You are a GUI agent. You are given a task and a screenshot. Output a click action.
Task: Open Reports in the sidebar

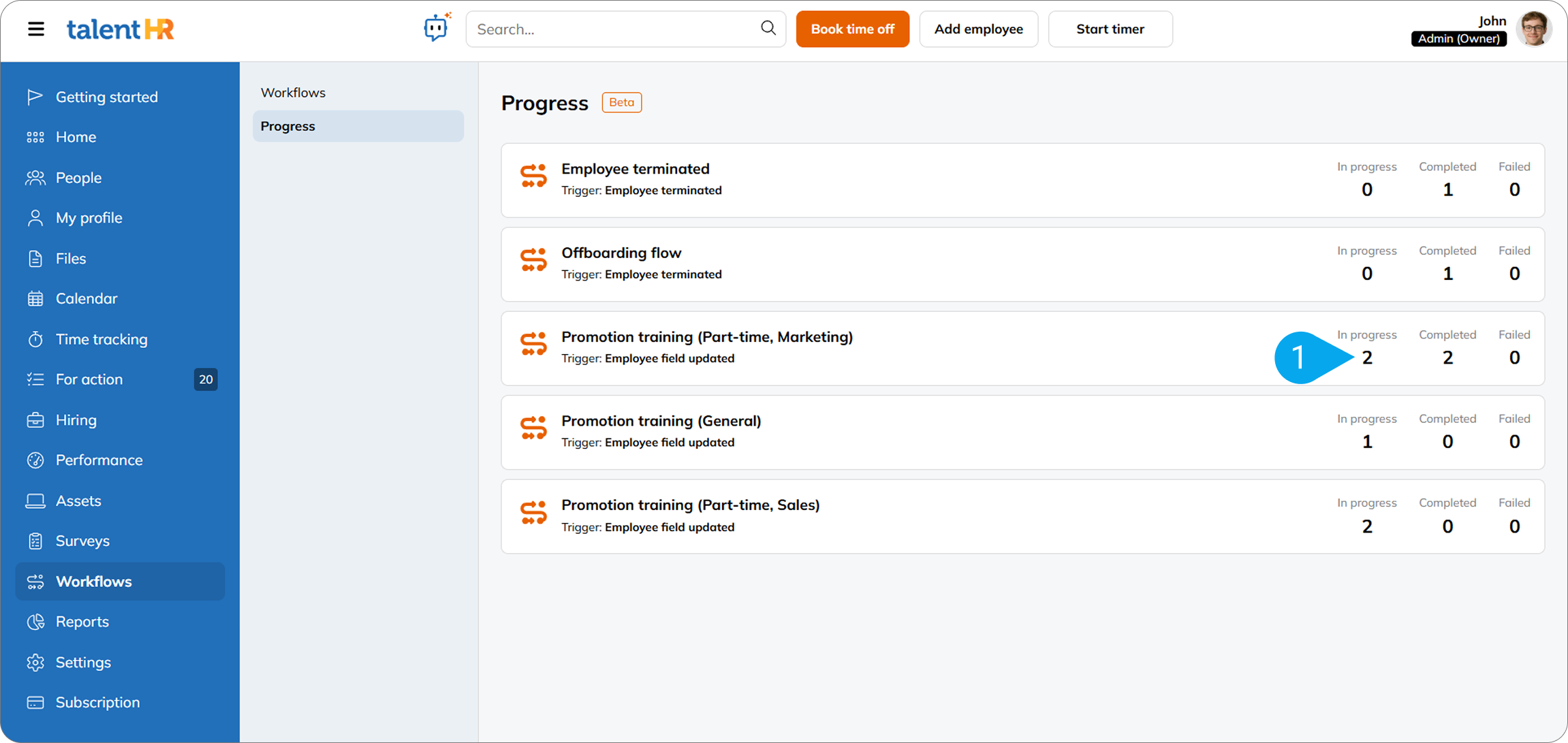[120, 622]
